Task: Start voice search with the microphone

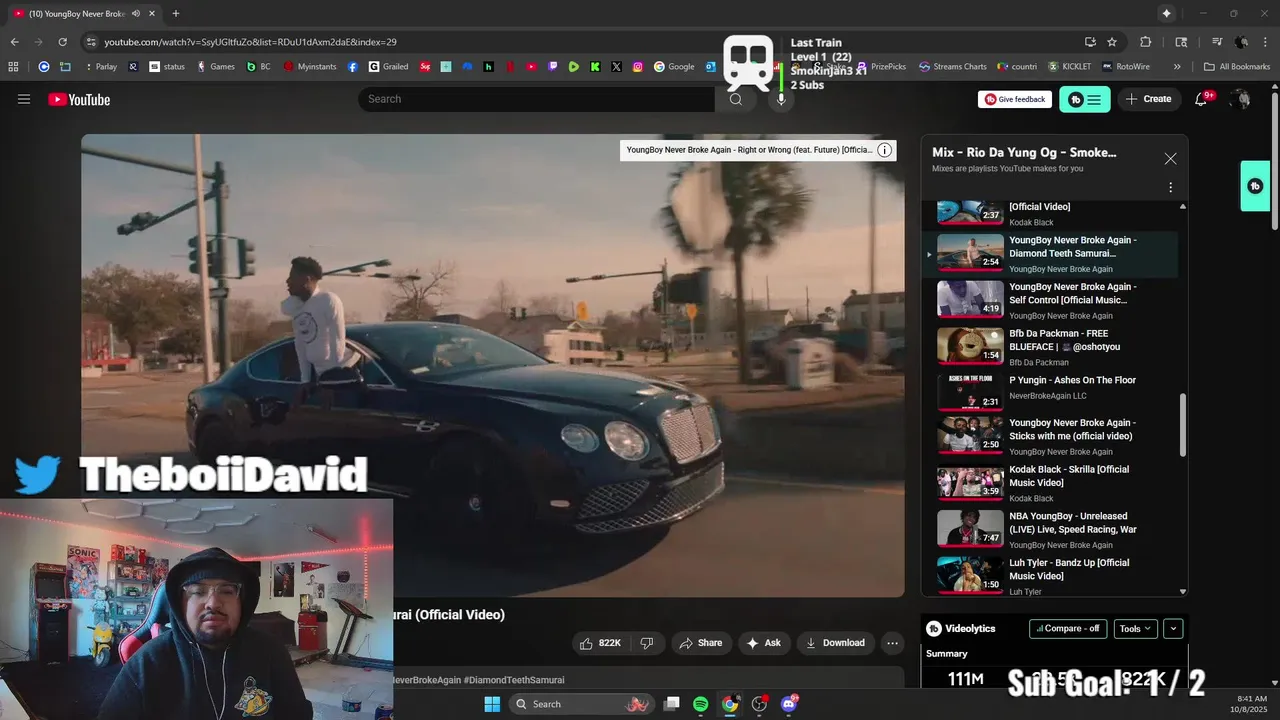Action: [x=781, y=99]
